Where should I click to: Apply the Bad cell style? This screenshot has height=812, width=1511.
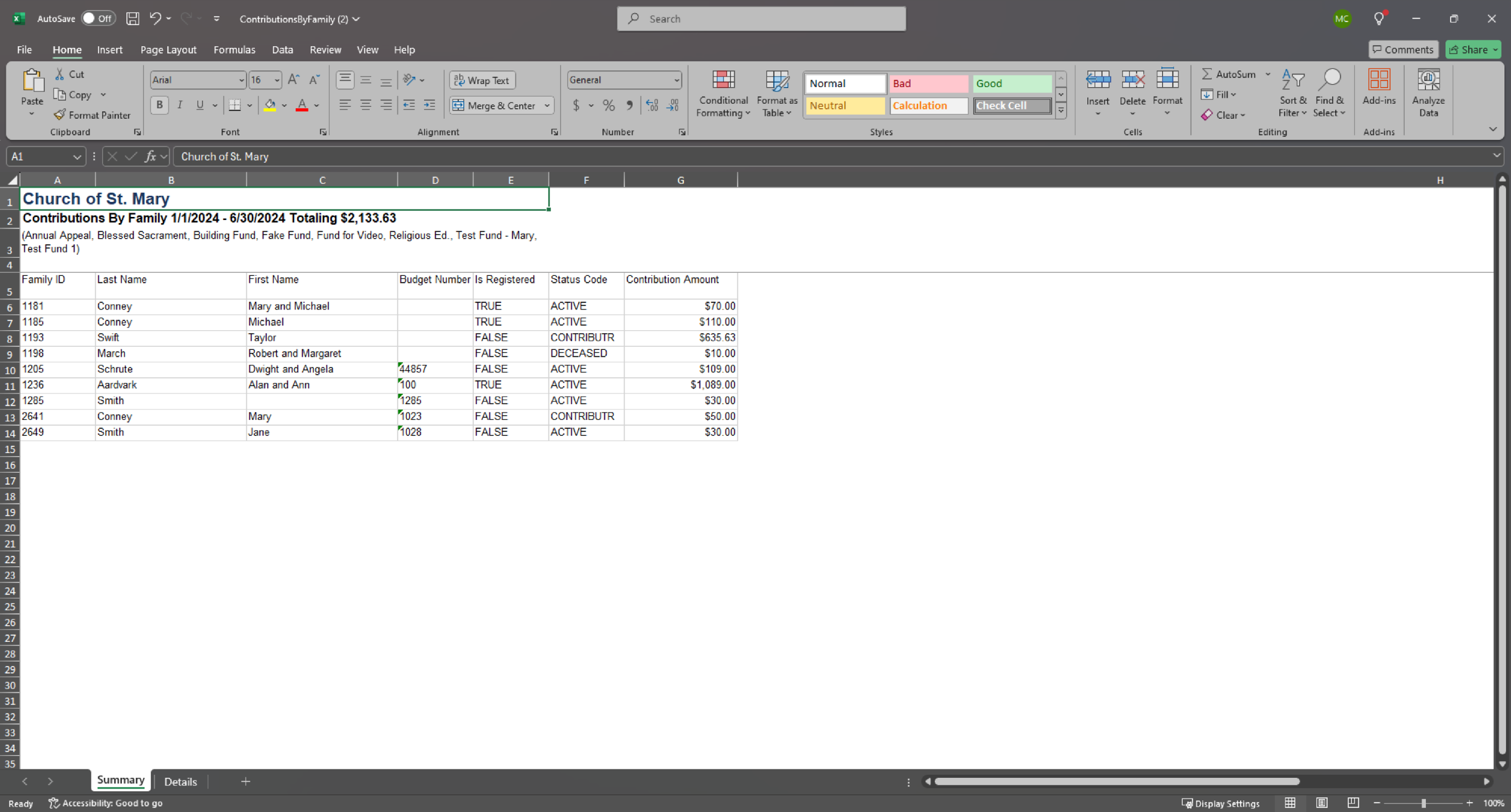click(928, 83)
